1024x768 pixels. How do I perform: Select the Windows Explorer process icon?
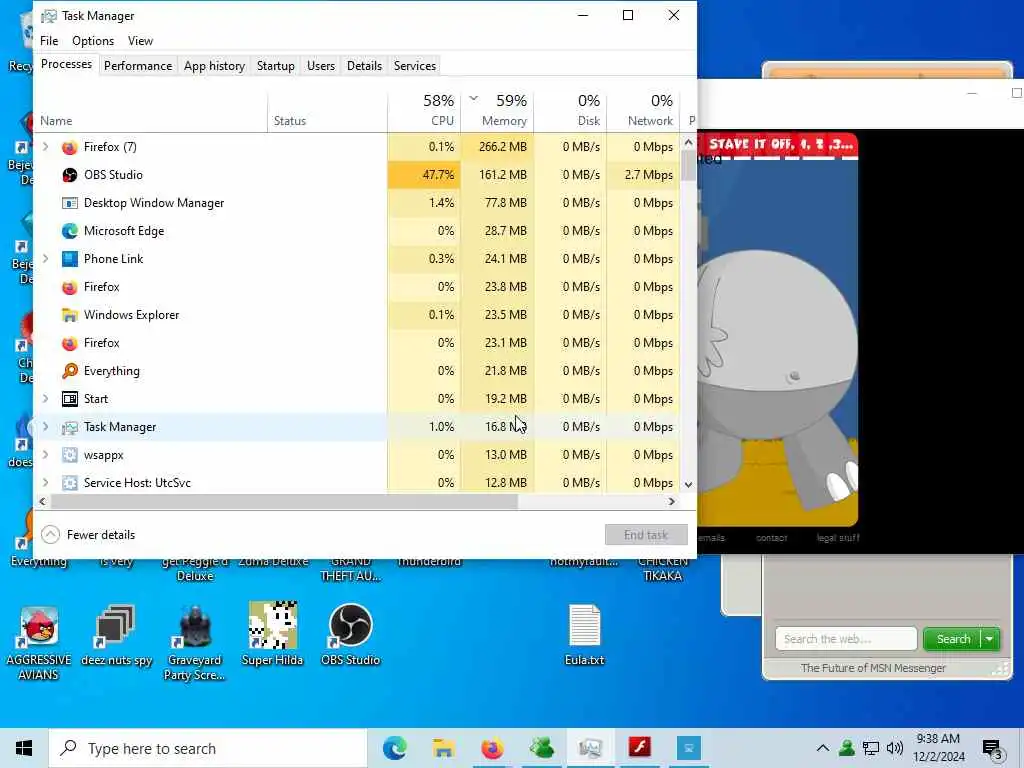[x=70, y=315]
